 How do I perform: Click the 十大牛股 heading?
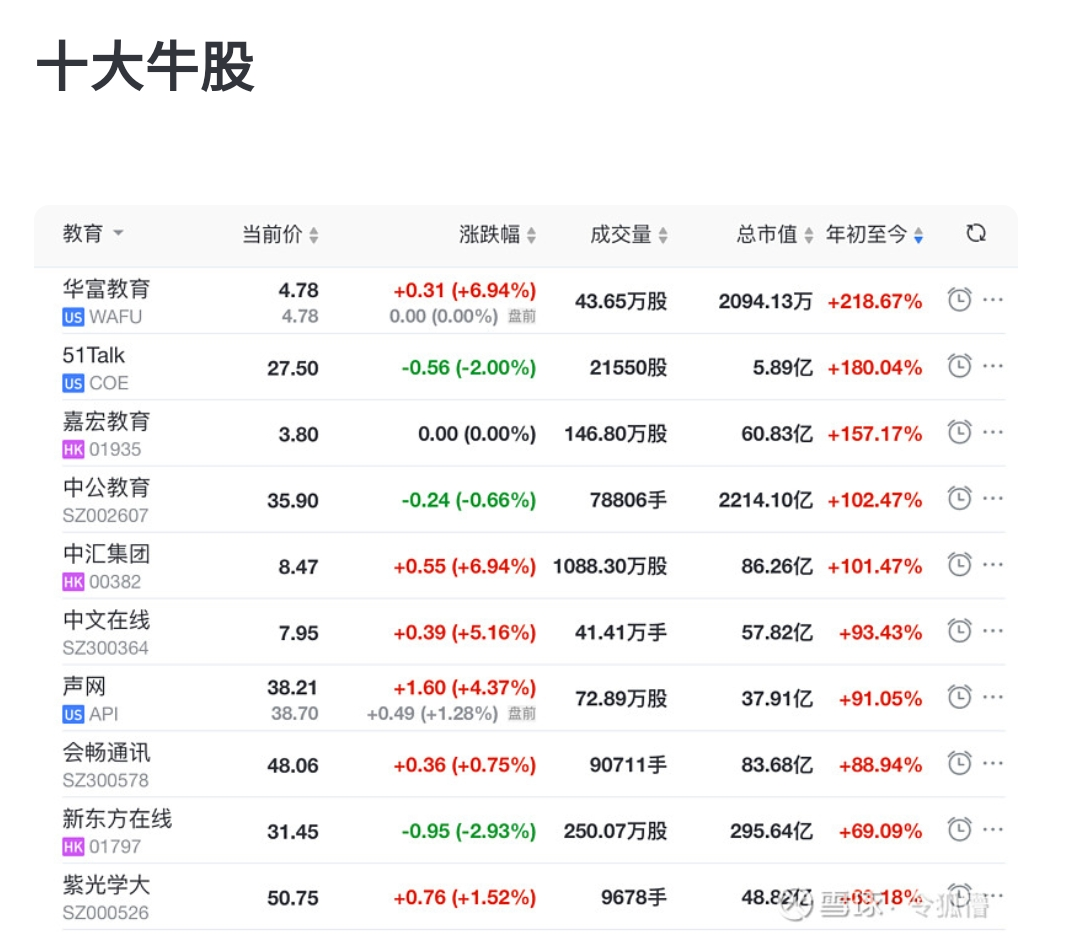146,66
